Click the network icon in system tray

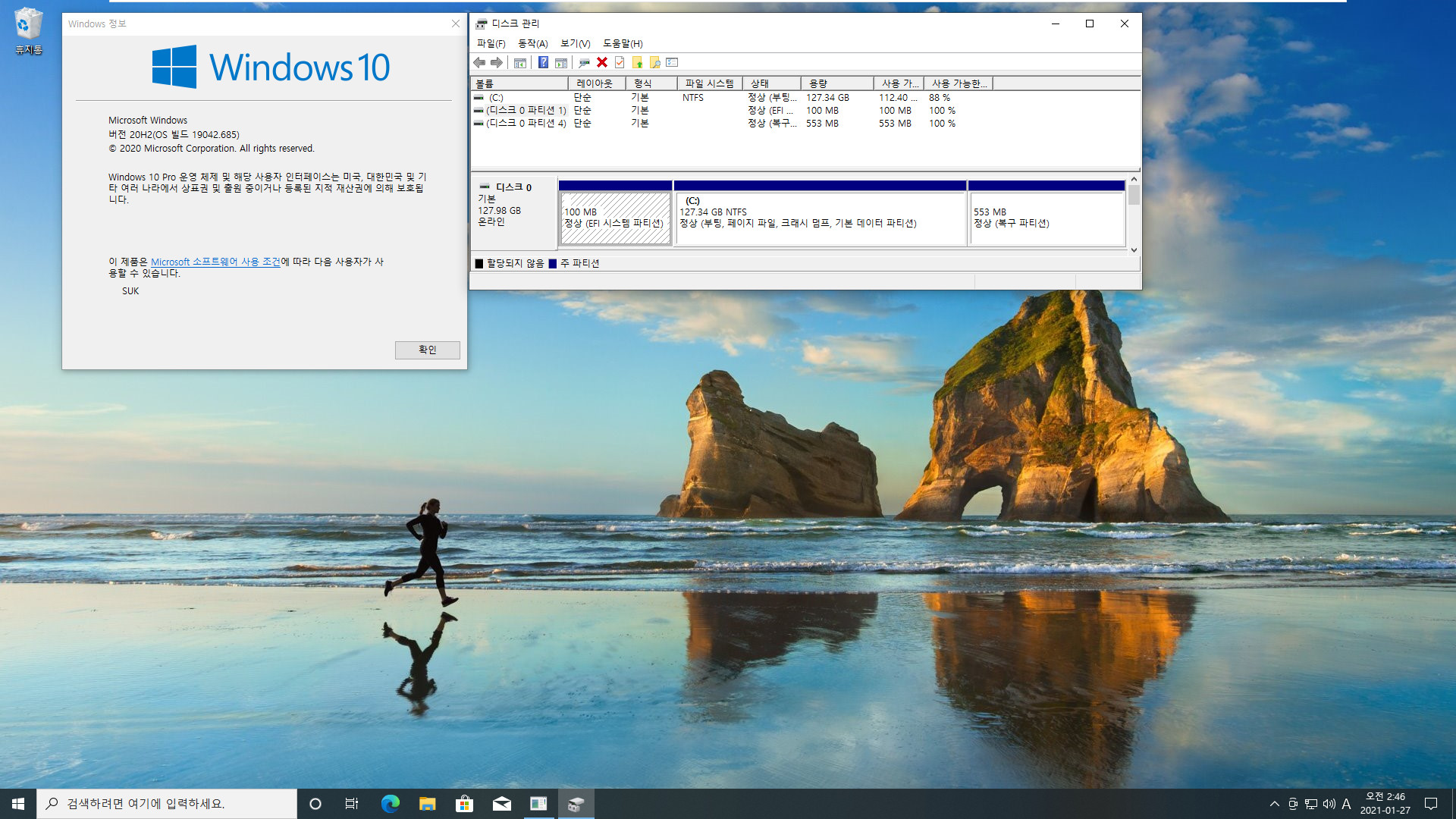pyautogui.click(x=1311, y=804)
